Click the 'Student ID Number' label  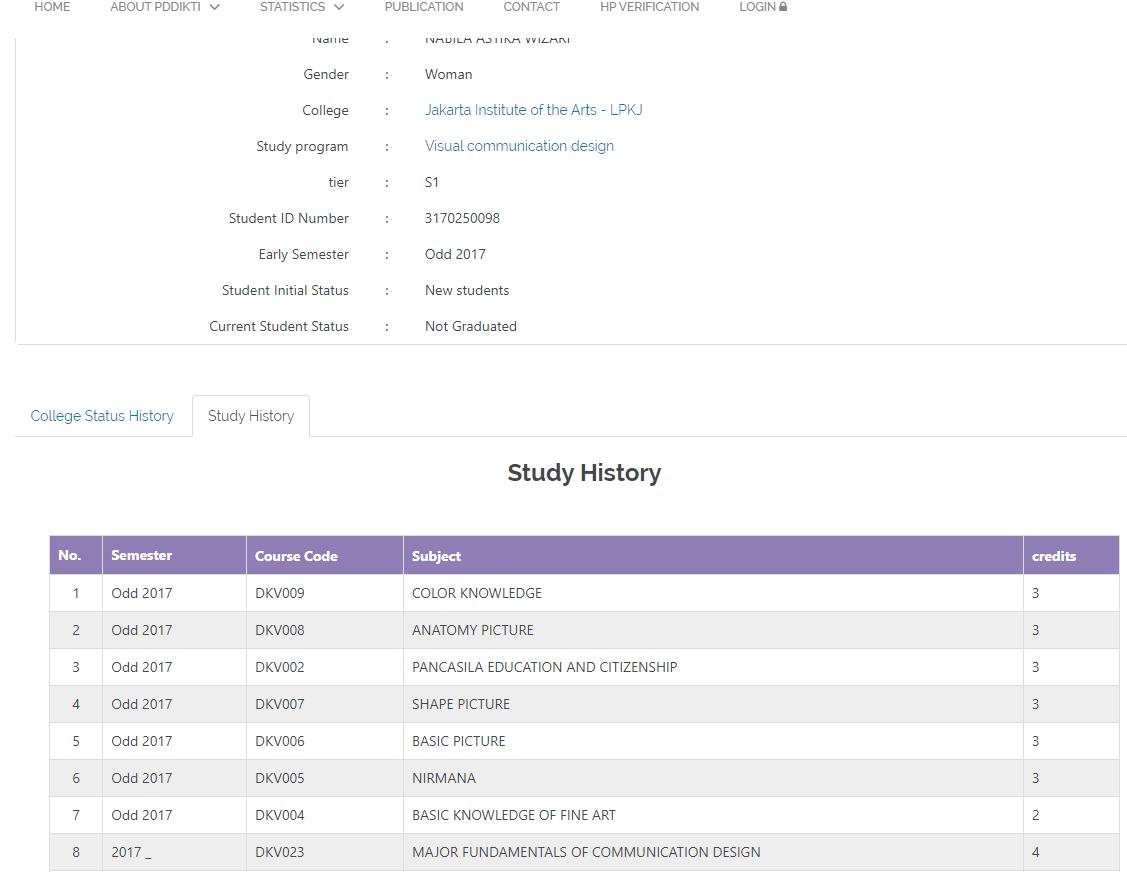(x=288, y=219)
